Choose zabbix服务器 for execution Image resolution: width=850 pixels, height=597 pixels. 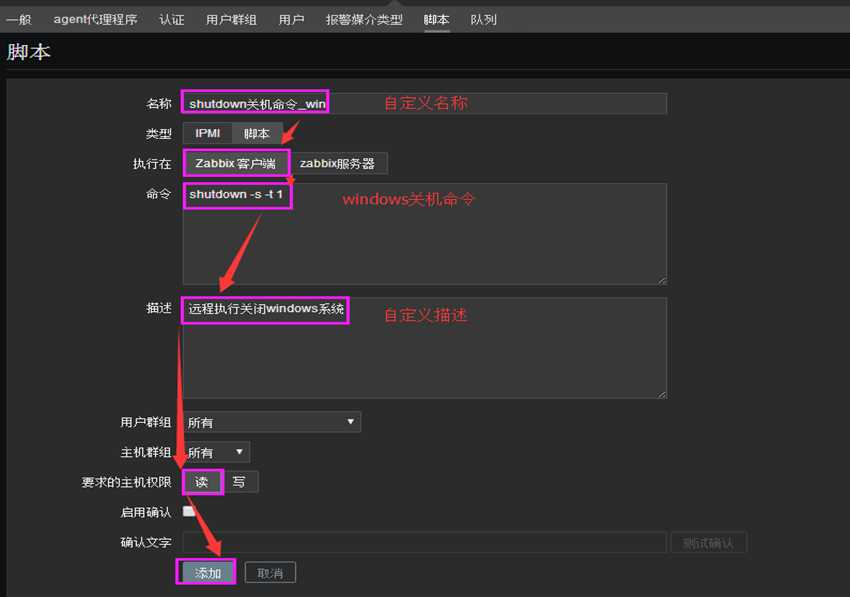[337, 163]
